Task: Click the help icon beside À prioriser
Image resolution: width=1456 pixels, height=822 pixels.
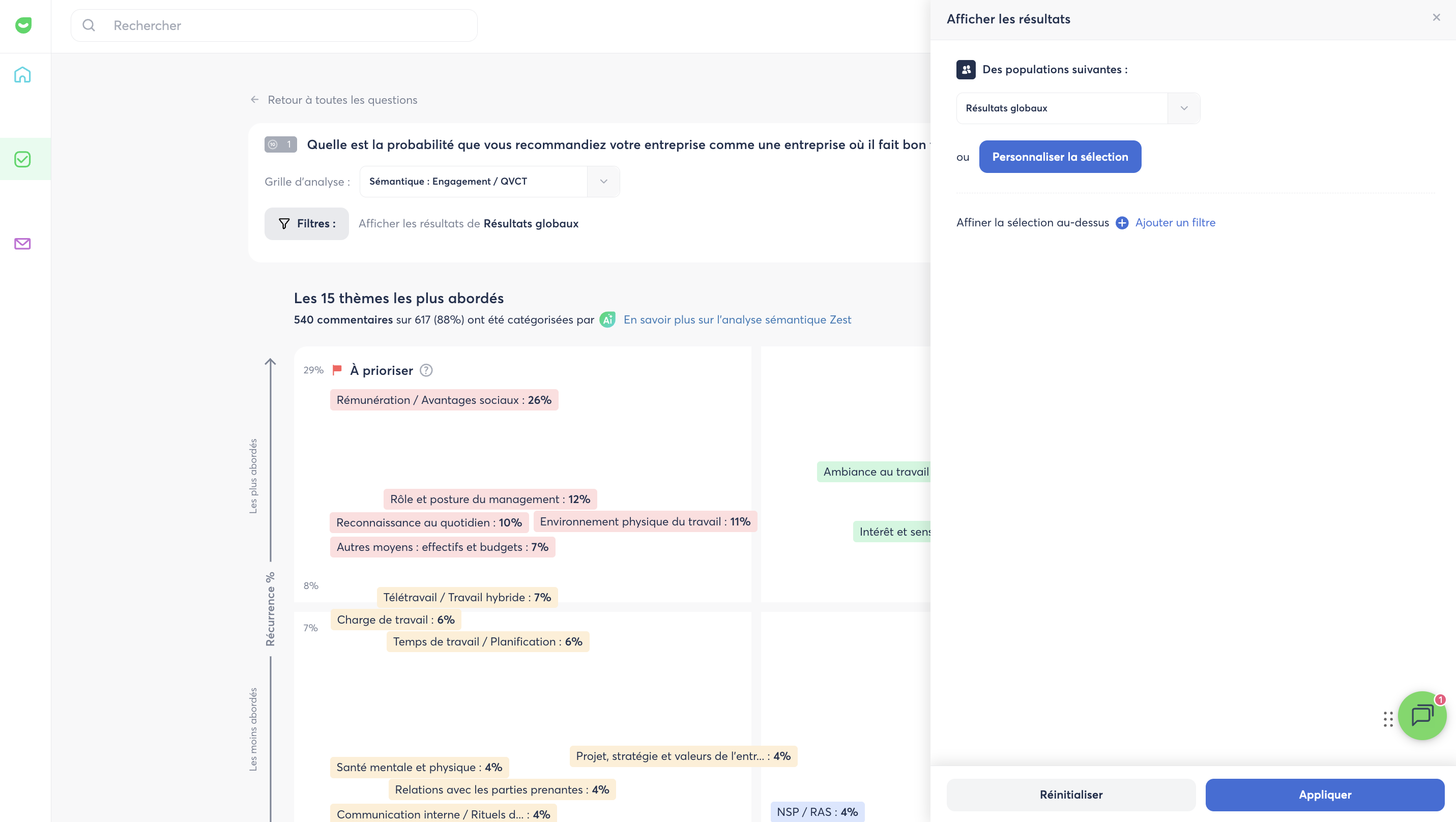Action: [426, 370]
